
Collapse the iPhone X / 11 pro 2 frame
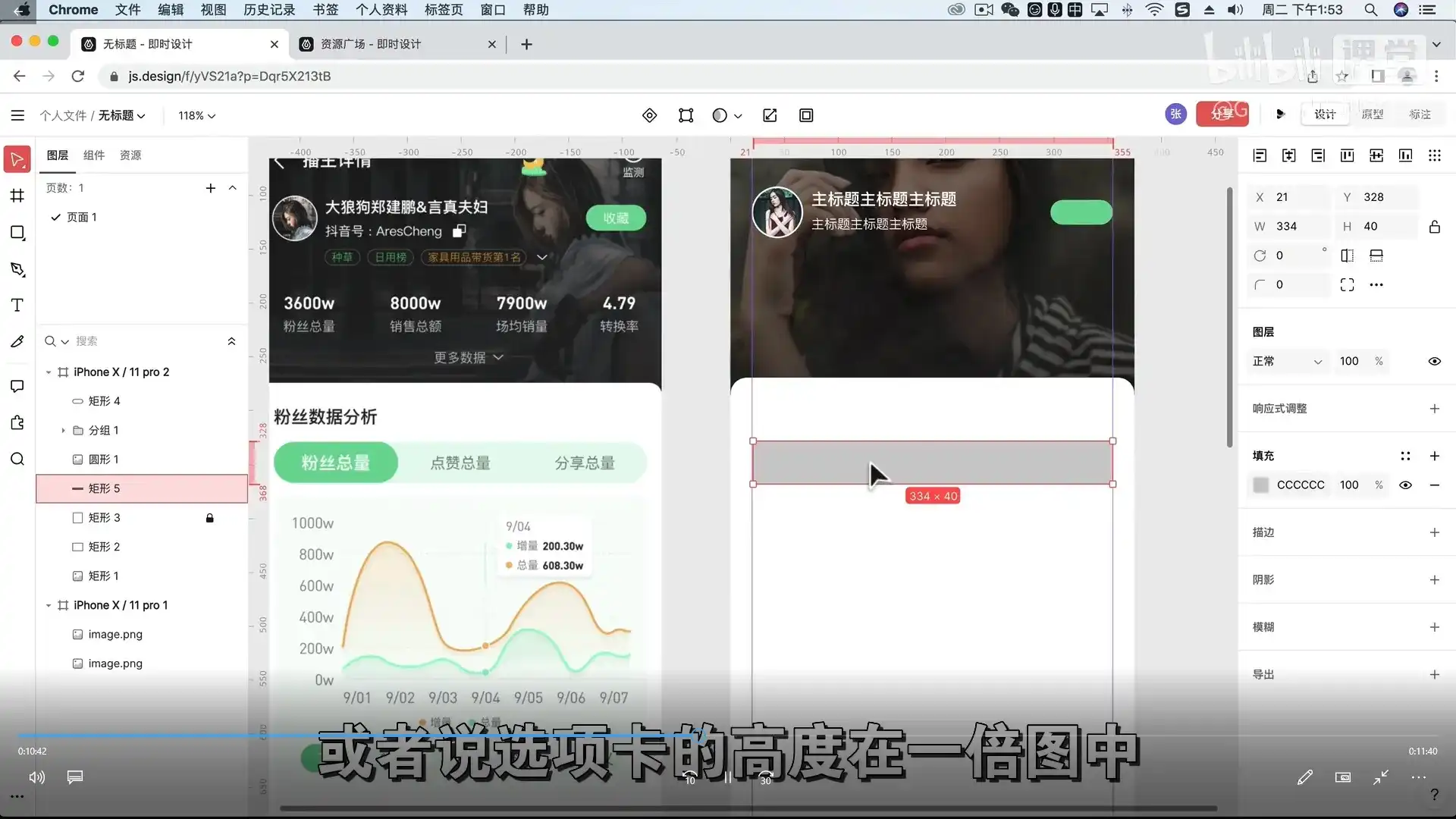pyautogui.click(x=48, y=372)
